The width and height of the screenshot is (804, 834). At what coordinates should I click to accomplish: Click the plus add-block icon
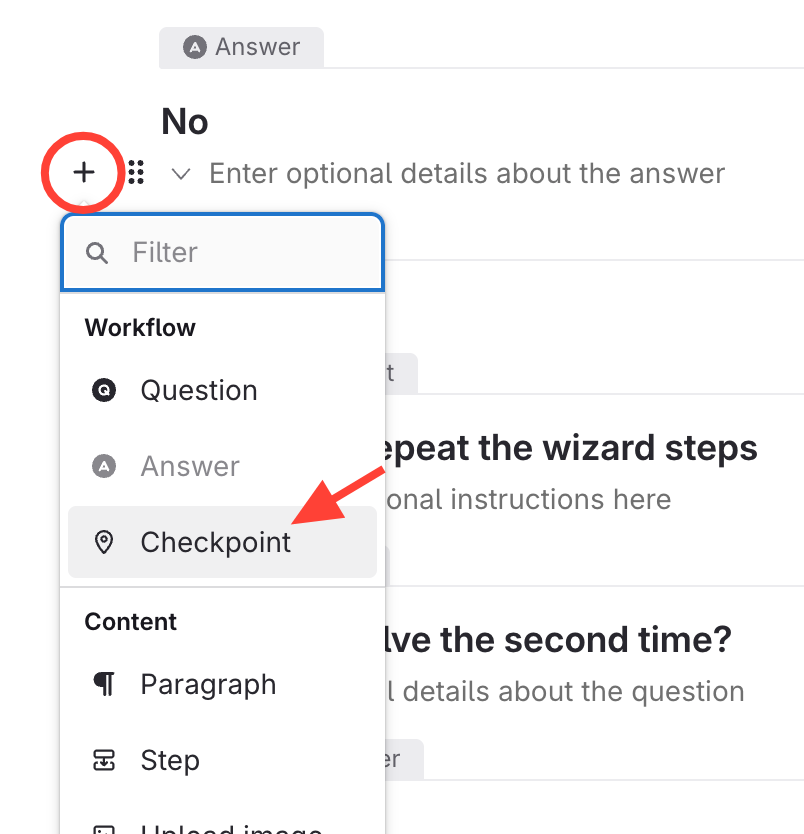84,173
